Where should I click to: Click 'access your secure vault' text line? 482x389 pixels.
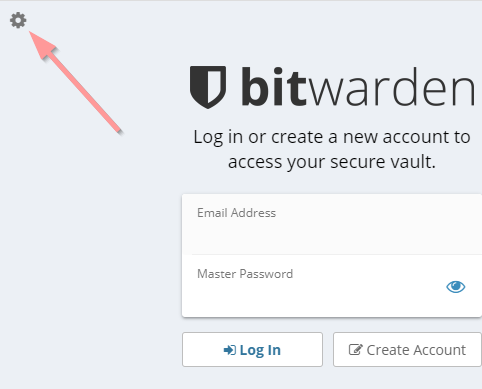(332, 162)
